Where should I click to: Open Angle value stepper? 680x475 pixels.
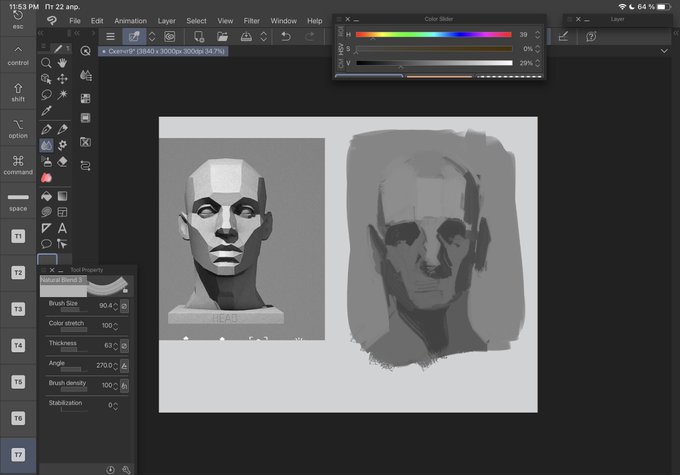[115, 366]
